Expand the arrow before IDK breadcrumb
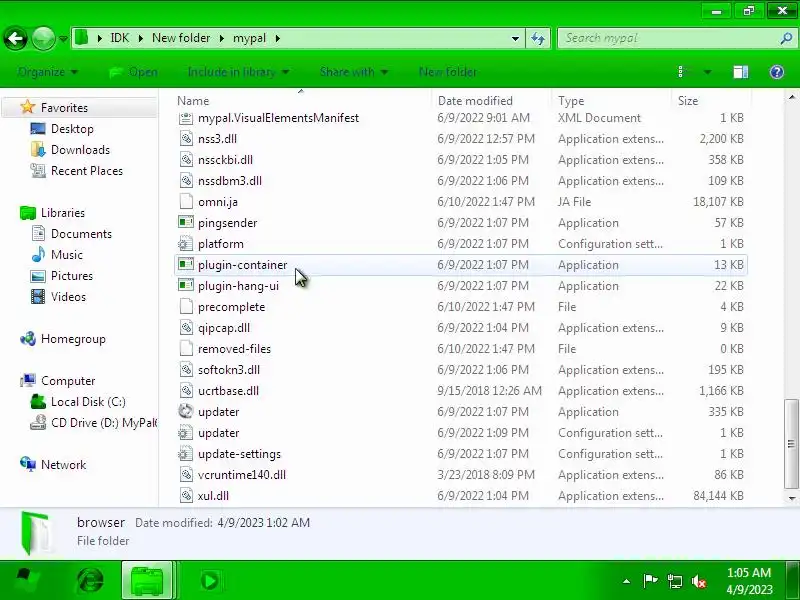Image resolution: width=800 pixels, height=600 pixels. (99, 38)
